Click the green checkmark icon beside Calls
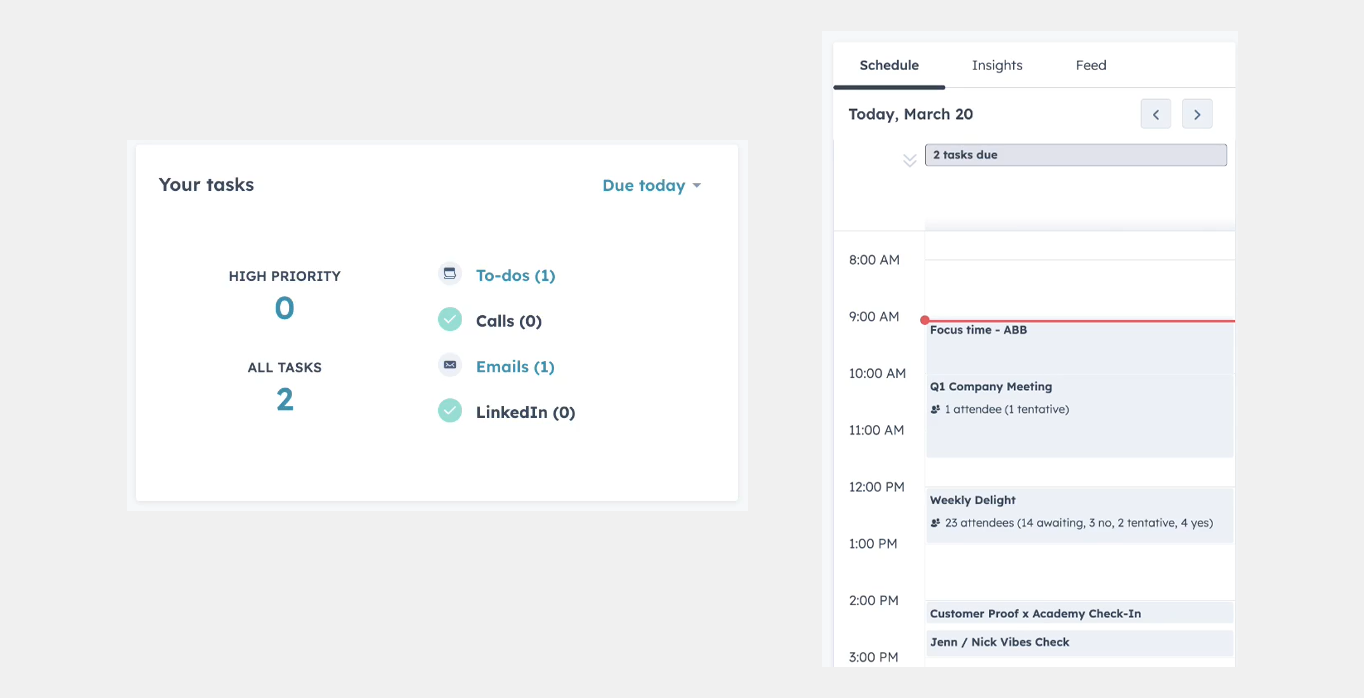1364x698 pixels. [449, 319]
